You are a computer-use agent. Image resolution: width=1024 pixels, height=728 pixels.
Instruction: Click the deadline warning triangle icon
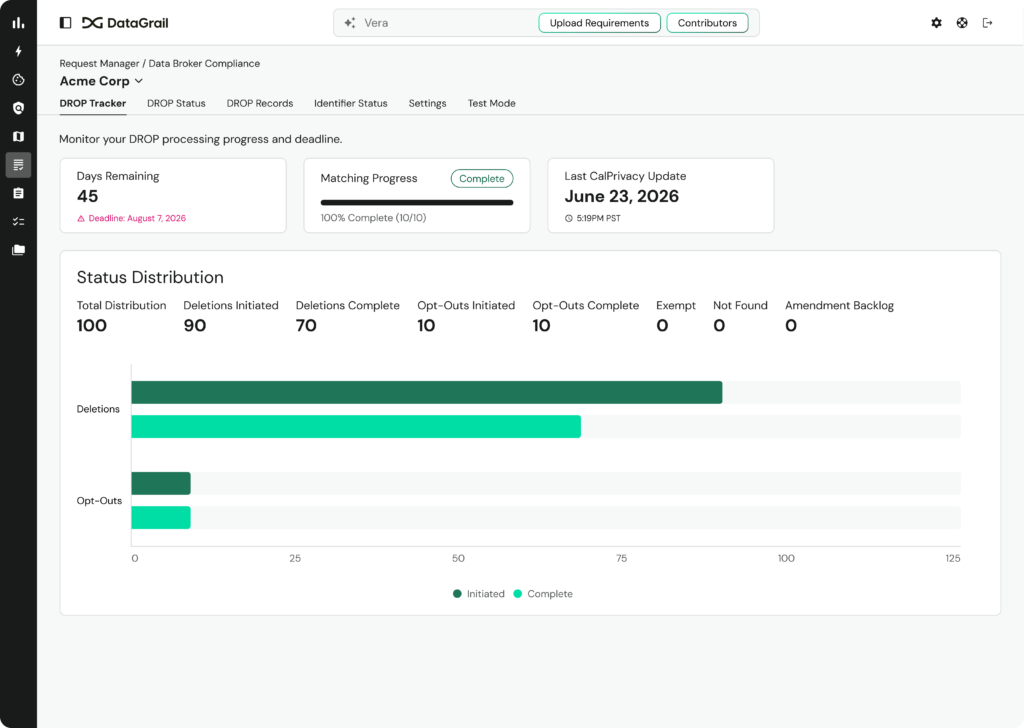81,219
